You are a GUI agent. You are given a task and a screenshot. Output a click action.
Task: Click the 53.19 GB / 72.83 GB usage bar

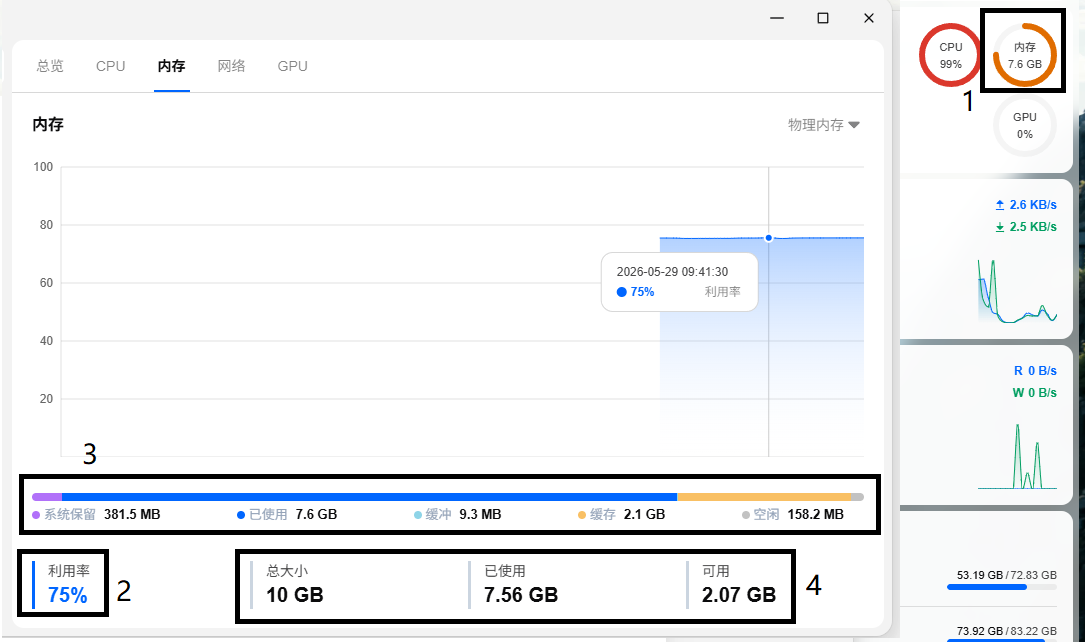tap(1002, 587)
